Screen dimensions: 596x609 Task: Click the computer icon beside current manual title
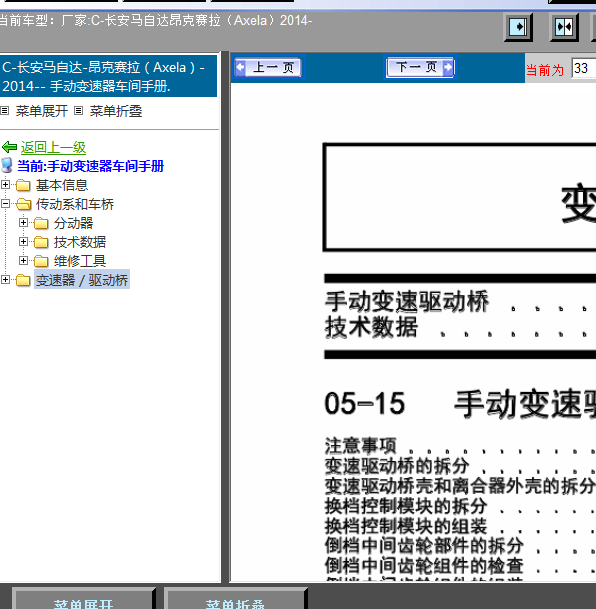7,165
